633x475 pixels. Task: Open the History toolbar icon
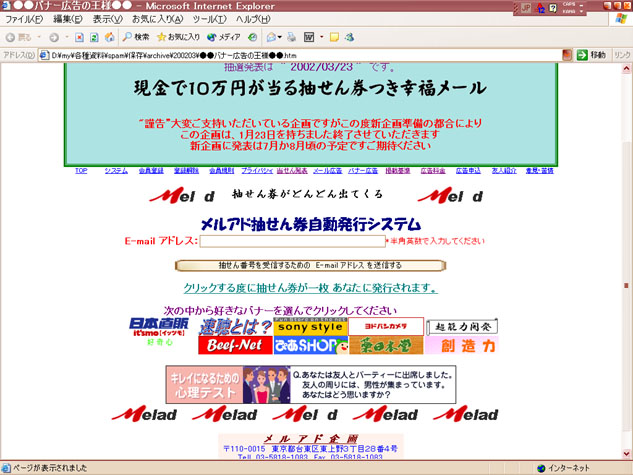[x=253, y=38]
